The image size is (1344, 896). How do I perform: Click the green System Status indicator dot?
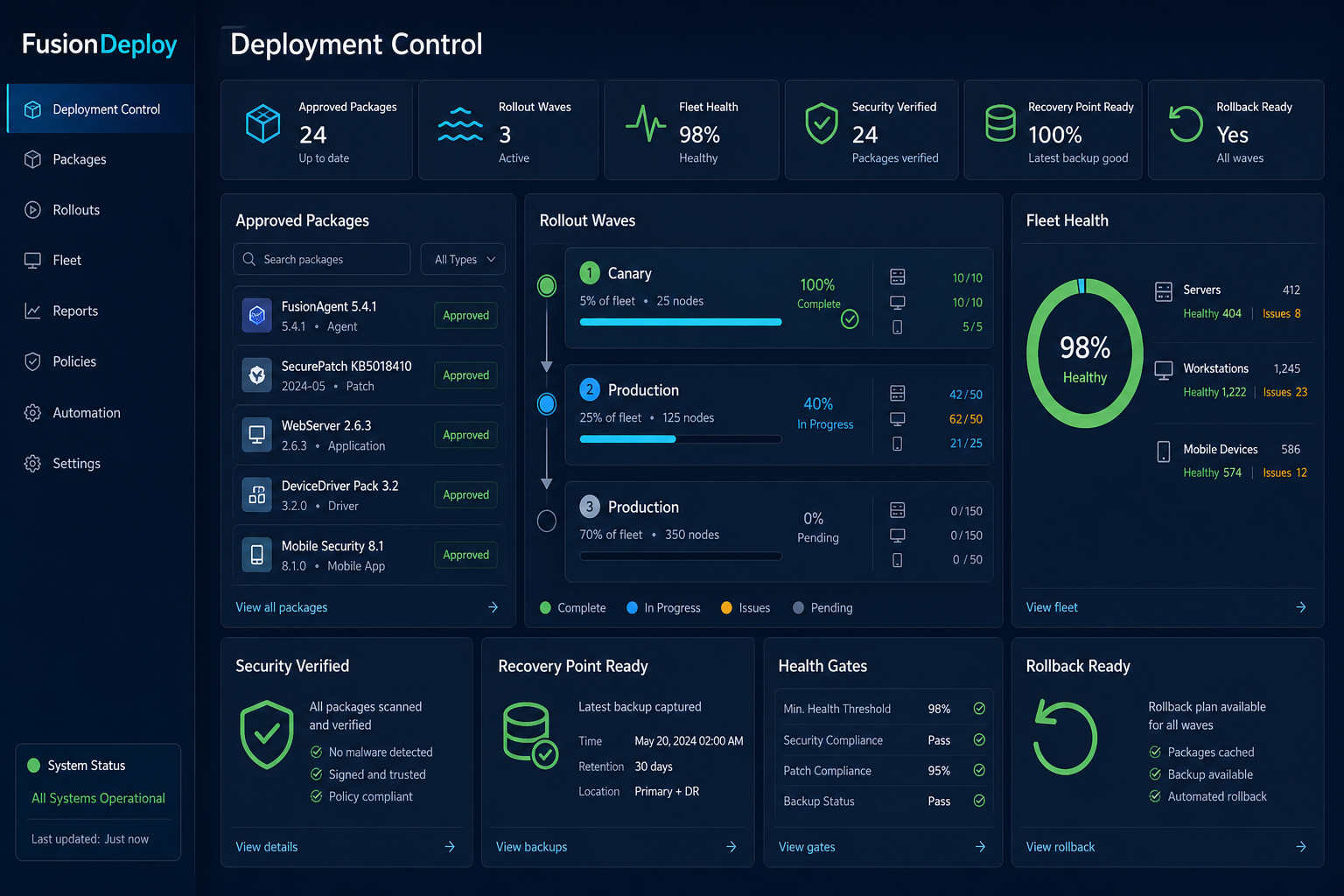[x=34, y=766]
